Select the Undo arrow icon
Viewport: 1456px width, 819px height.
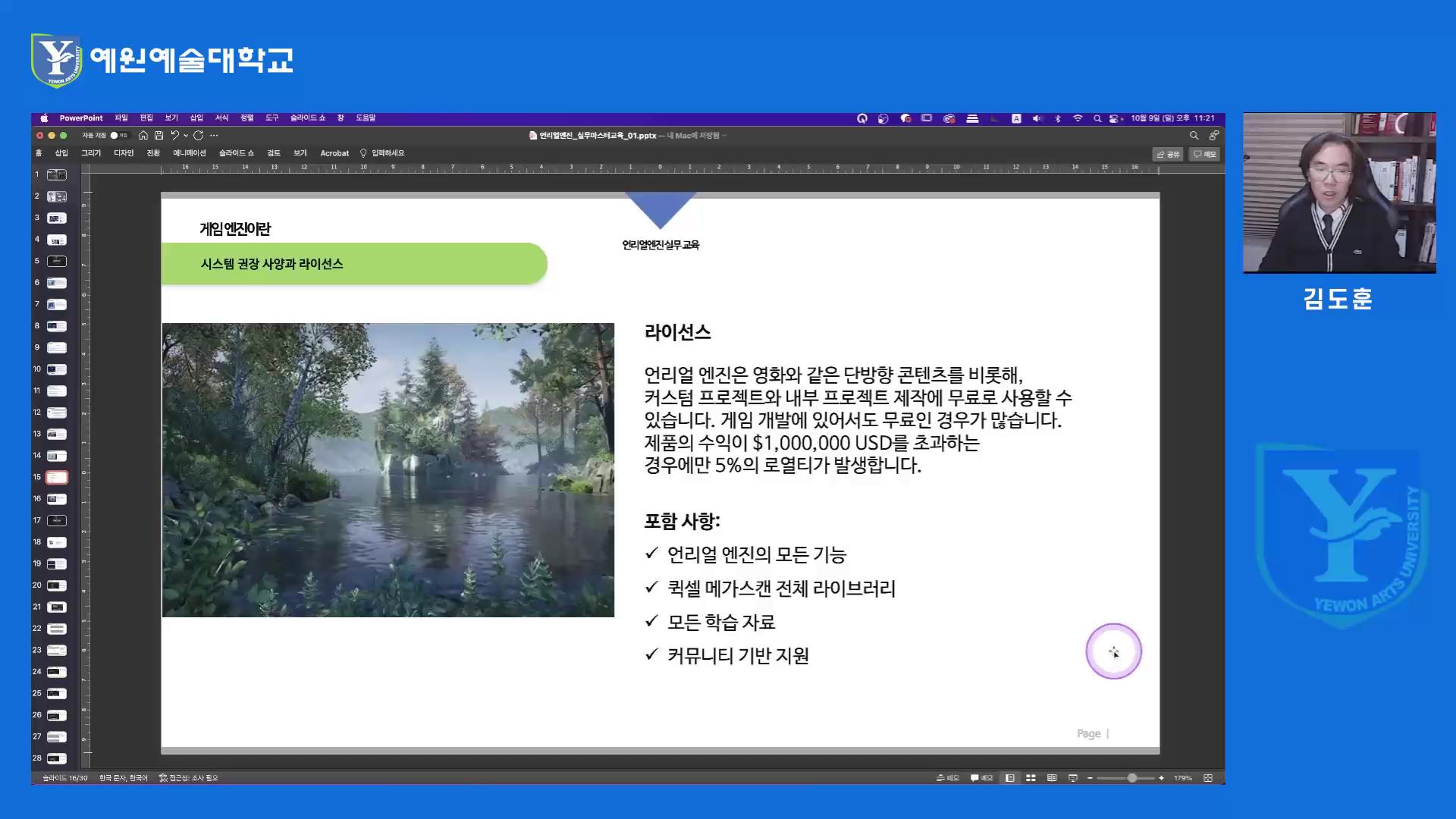pos(174,135)
